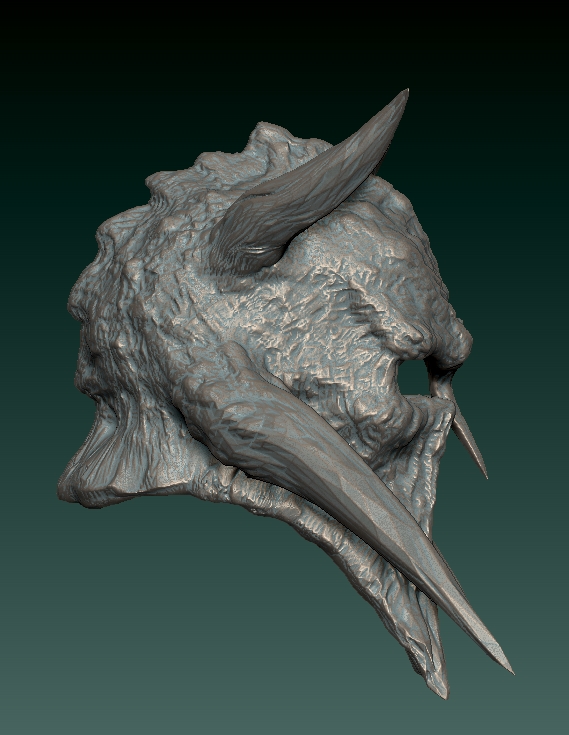Click the tip of the upper curved horn
This screenshot has width=569, height=735.
401,97
